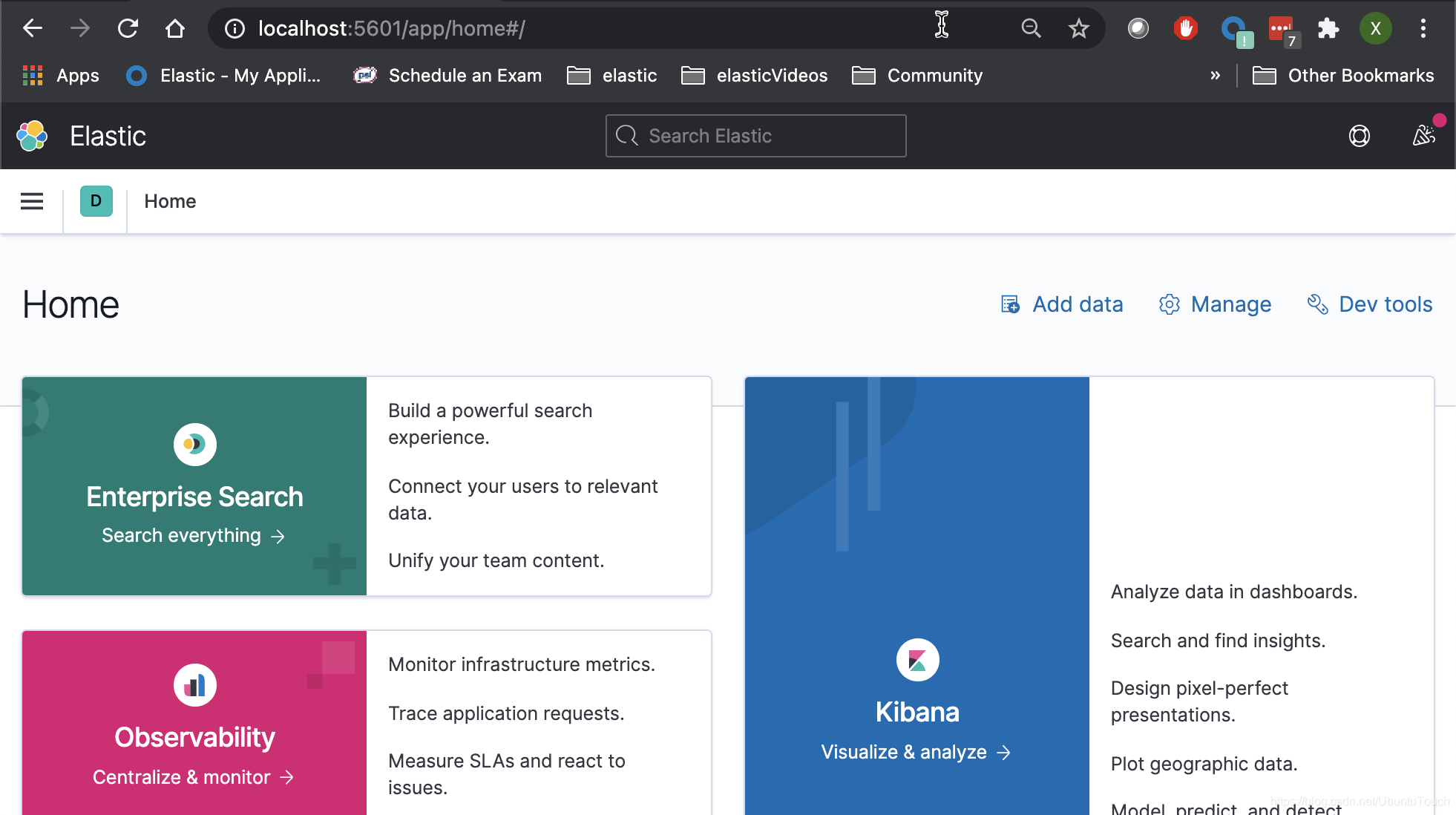
Task: Open the Manage link
Action: click(x=1215, y=304)
